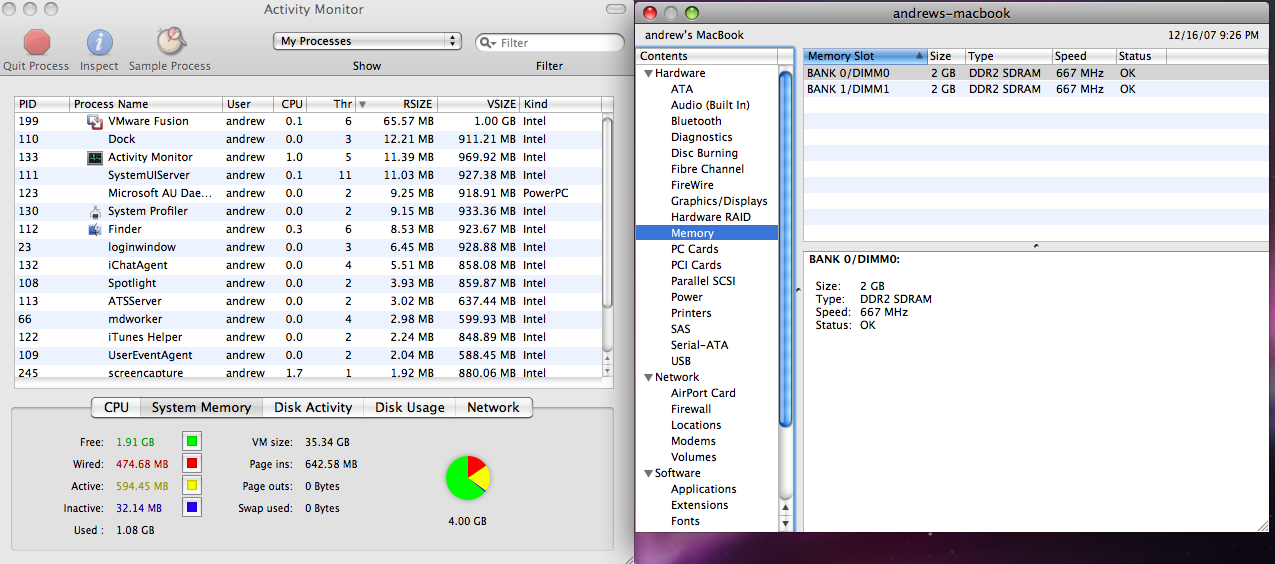The width and height of the screenshot is (1275, 564).
Task: Click the process table column options corner
Action: click(607, 104)
